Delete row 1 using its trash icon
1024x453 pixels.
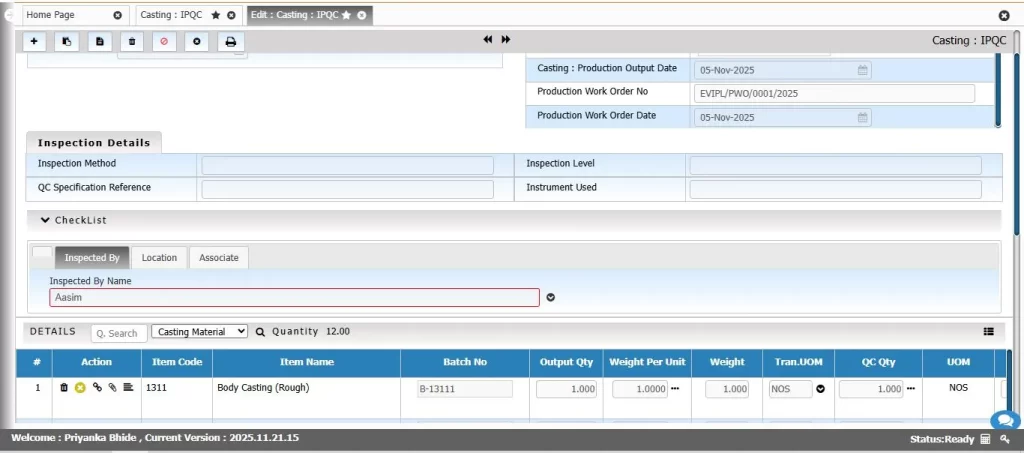click(x=64, y=387)
